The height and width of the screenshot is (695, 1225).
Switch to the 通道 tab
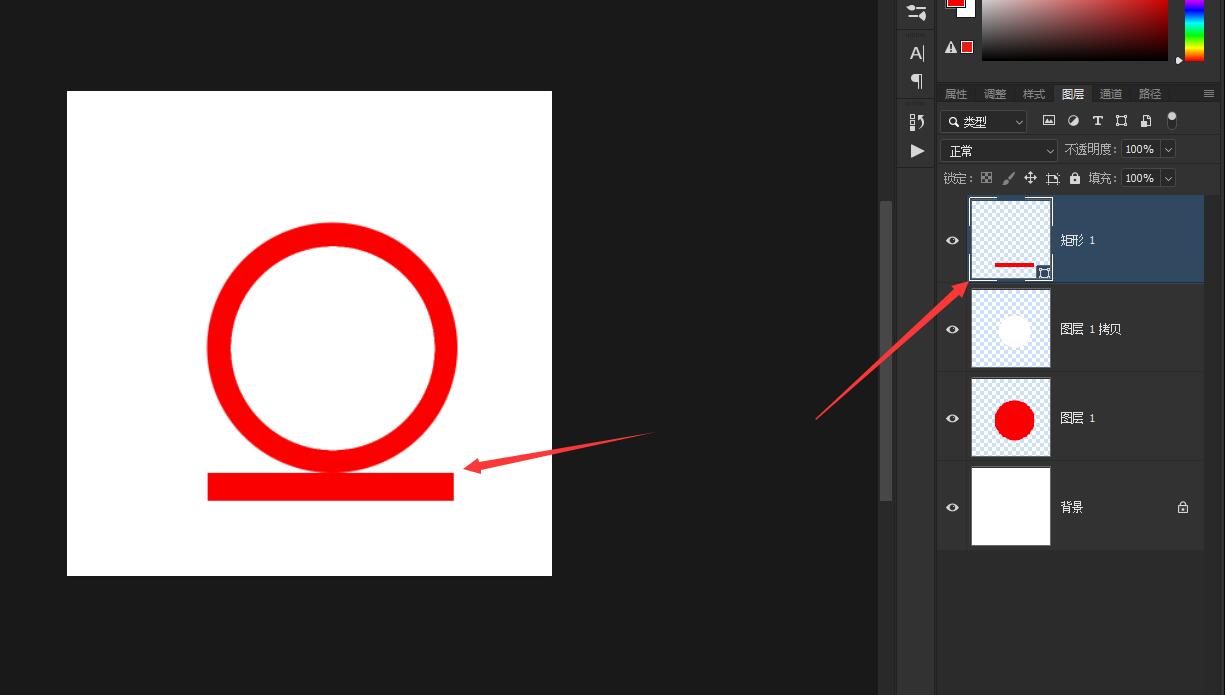1111,94
